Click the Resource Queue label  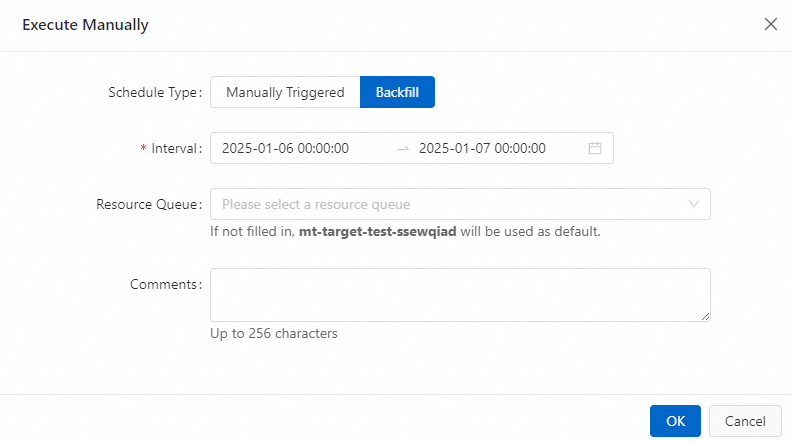148,204
